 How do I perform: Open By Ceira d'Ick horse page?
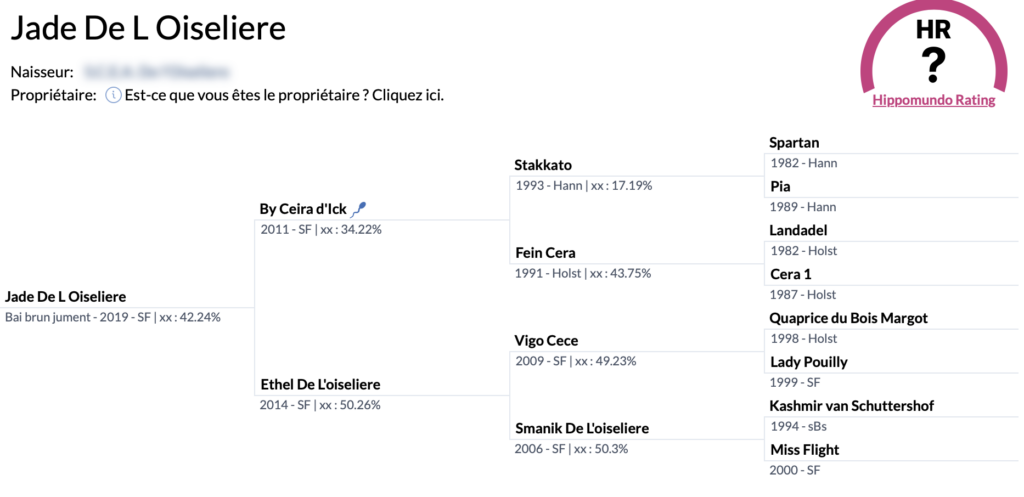(x=303, y=210)
